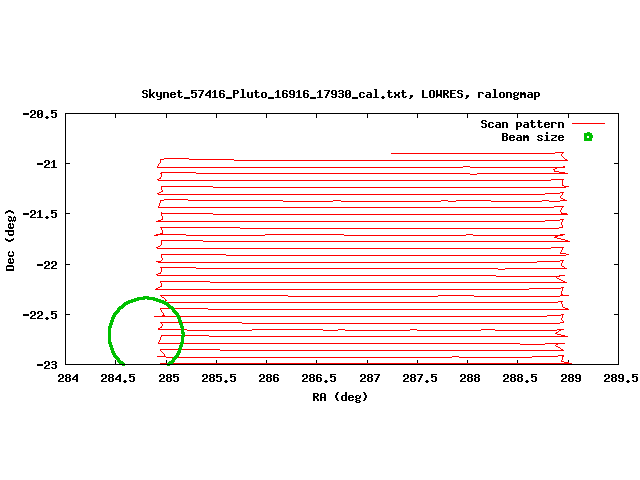The image size is (640, 480).
Task: Click the large green beam circle
Action: [x=146, y=331]
